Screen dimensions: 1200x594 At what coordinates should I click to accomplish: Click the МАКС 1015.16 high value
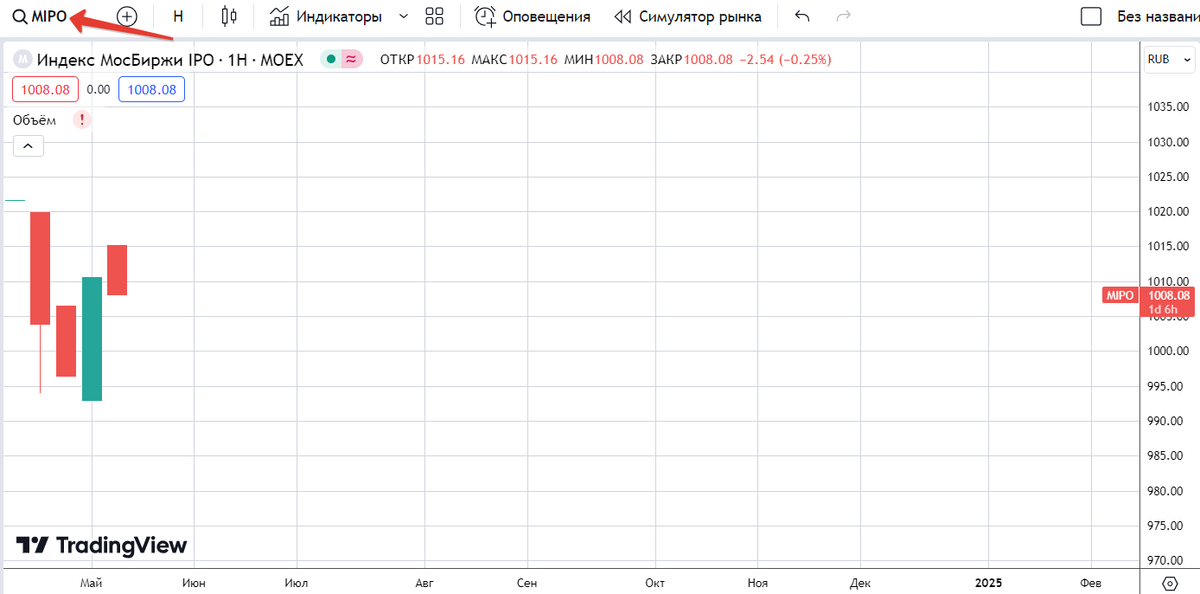[514, 60]
